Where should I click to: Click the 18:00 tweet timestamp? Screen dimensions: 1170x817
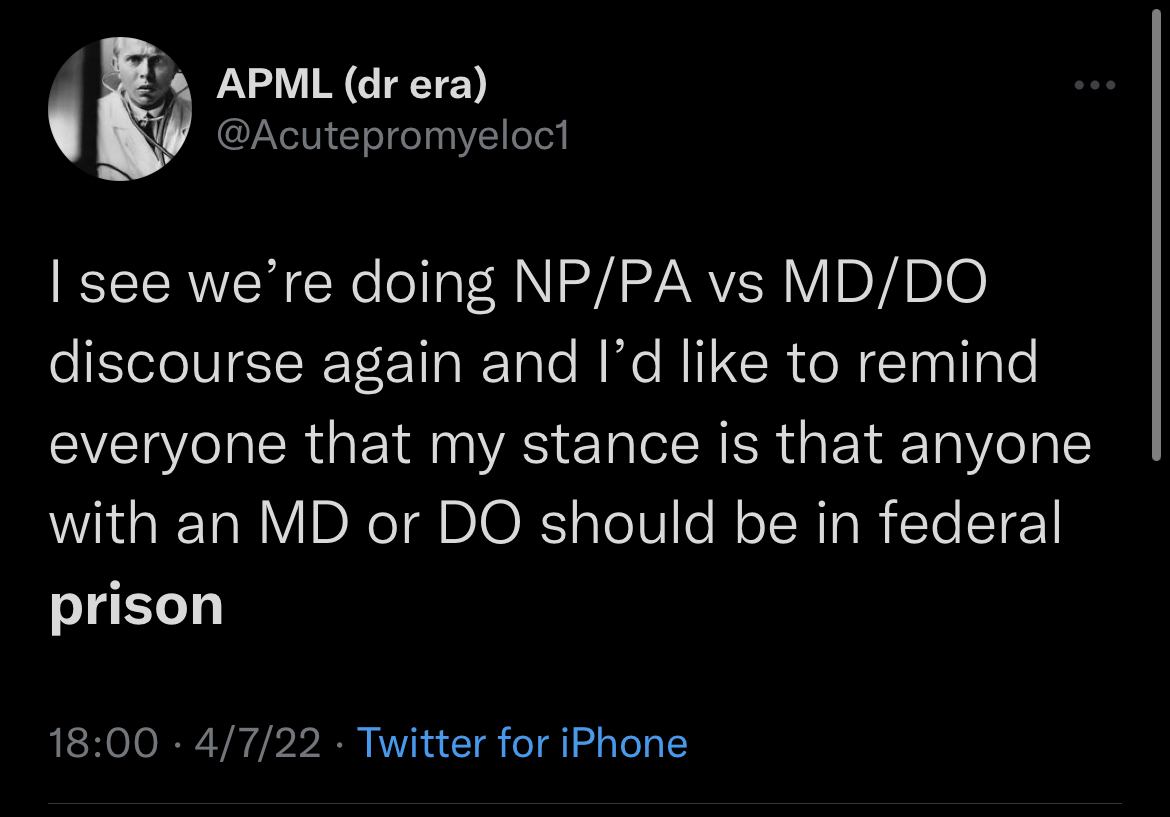(104, 743)
